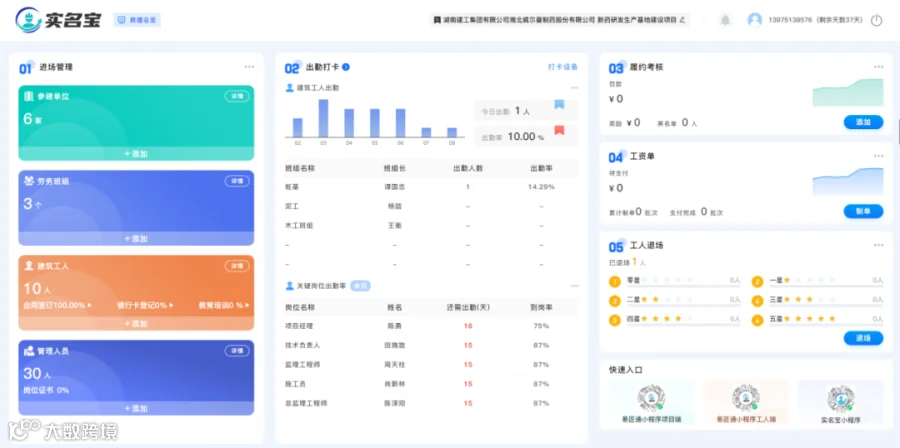Click the 已退场 1人 count
Screen dimensions: 900x448
tap(627, 262)
